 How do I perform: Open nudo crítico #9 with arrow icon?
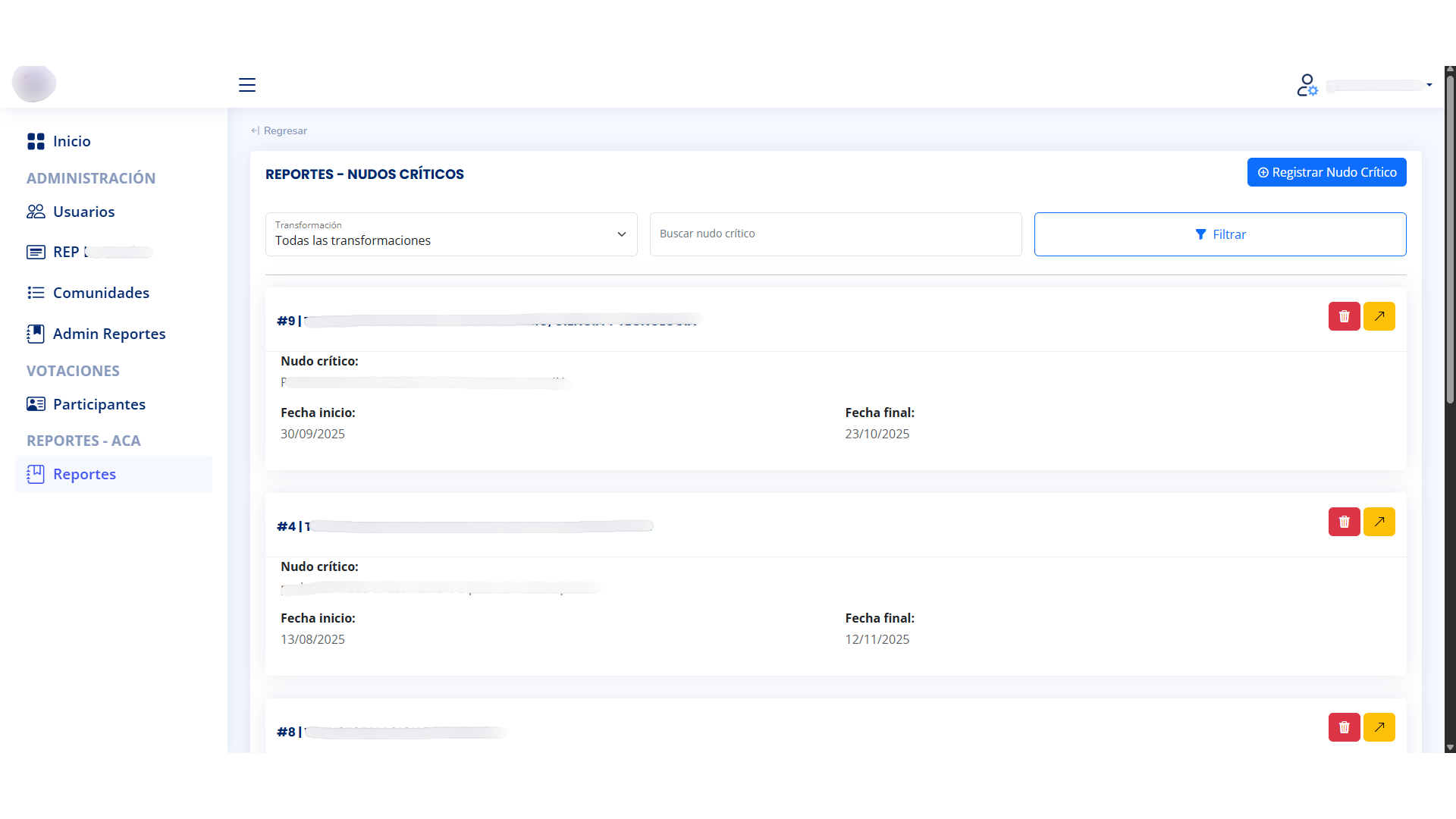coord(1379,316)
